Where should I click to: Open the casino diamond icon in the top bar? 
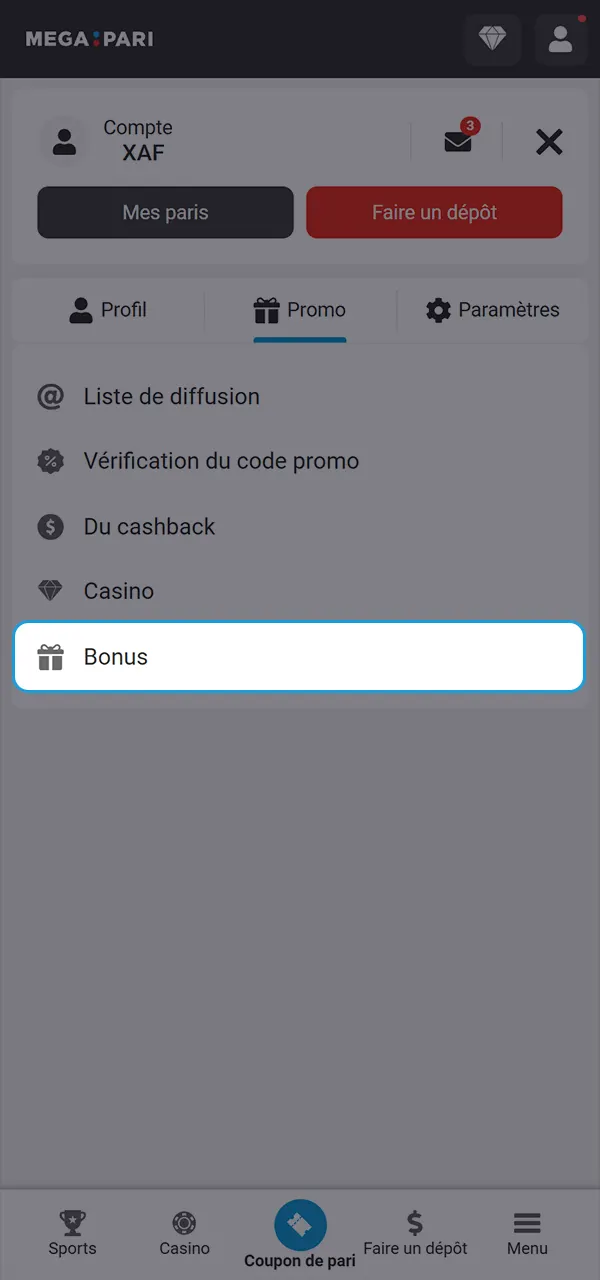tap(492, 40)
